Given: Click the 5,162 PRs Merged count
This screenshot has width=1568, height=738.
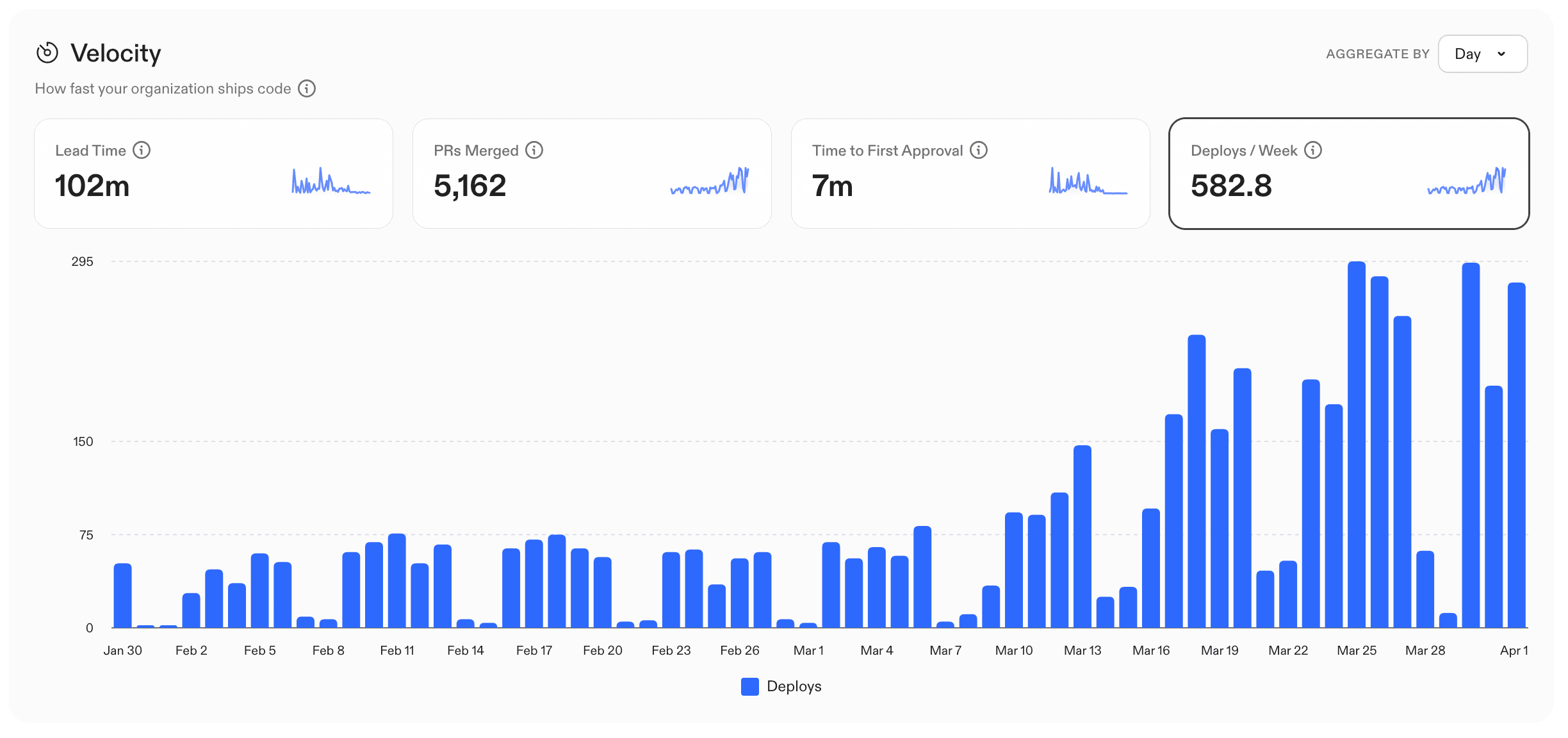Looking at the screenshot, I should pos(471,185).
